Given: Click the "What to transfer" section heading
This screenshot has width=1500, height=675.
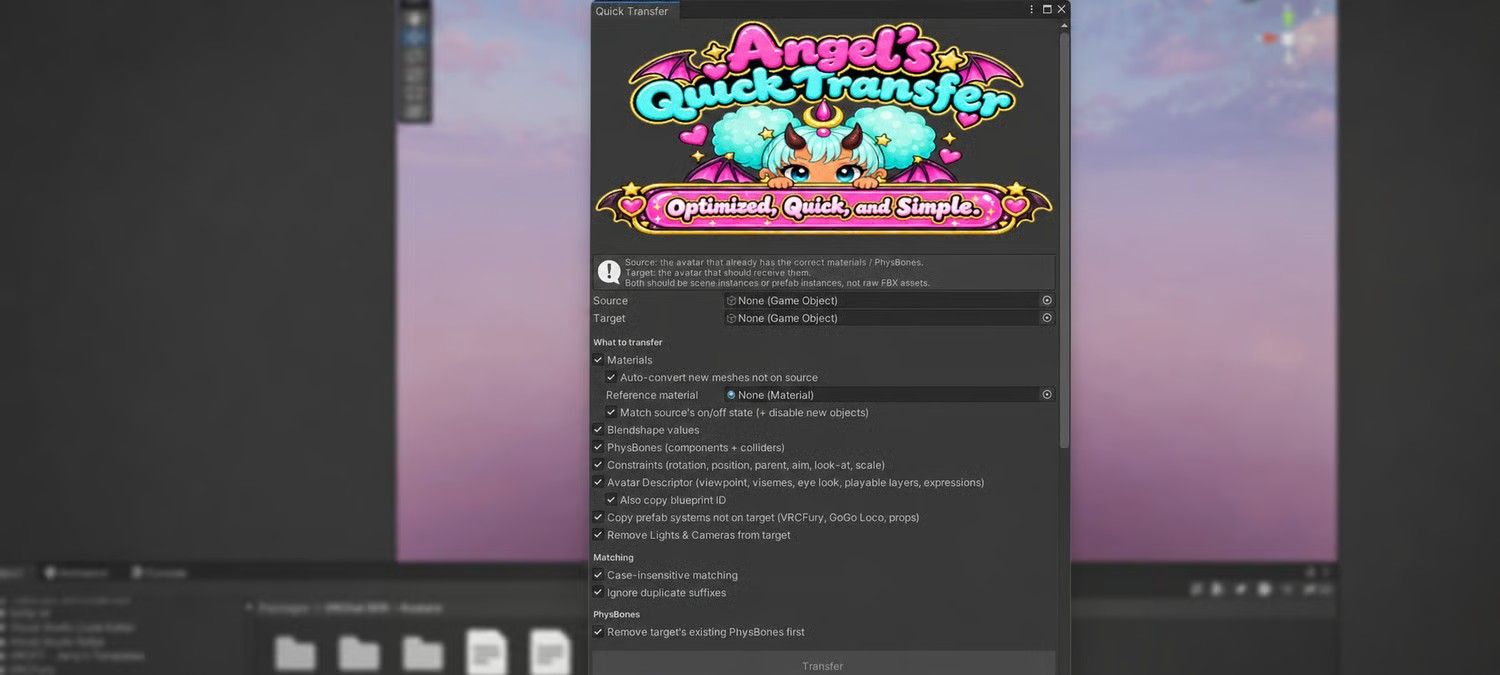Looking at the screenshot, I should 628,342.
